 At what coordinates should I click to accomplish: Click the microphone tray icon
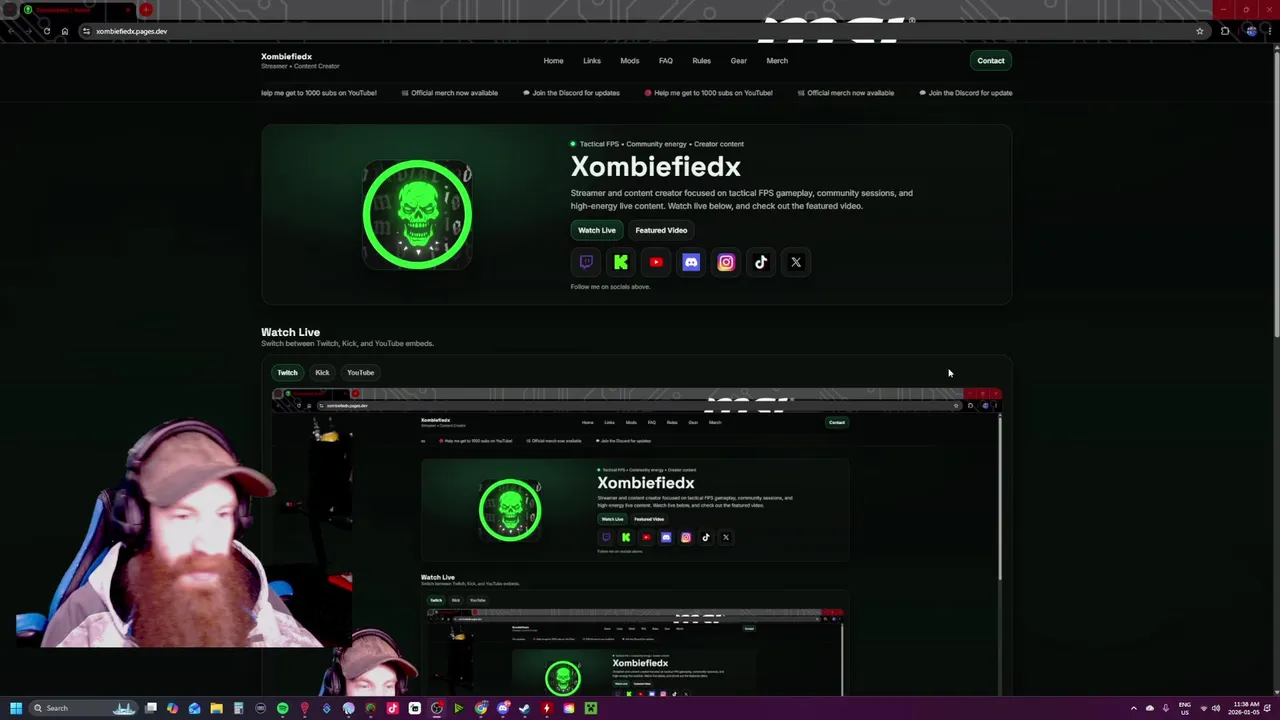pos(1166,708)
